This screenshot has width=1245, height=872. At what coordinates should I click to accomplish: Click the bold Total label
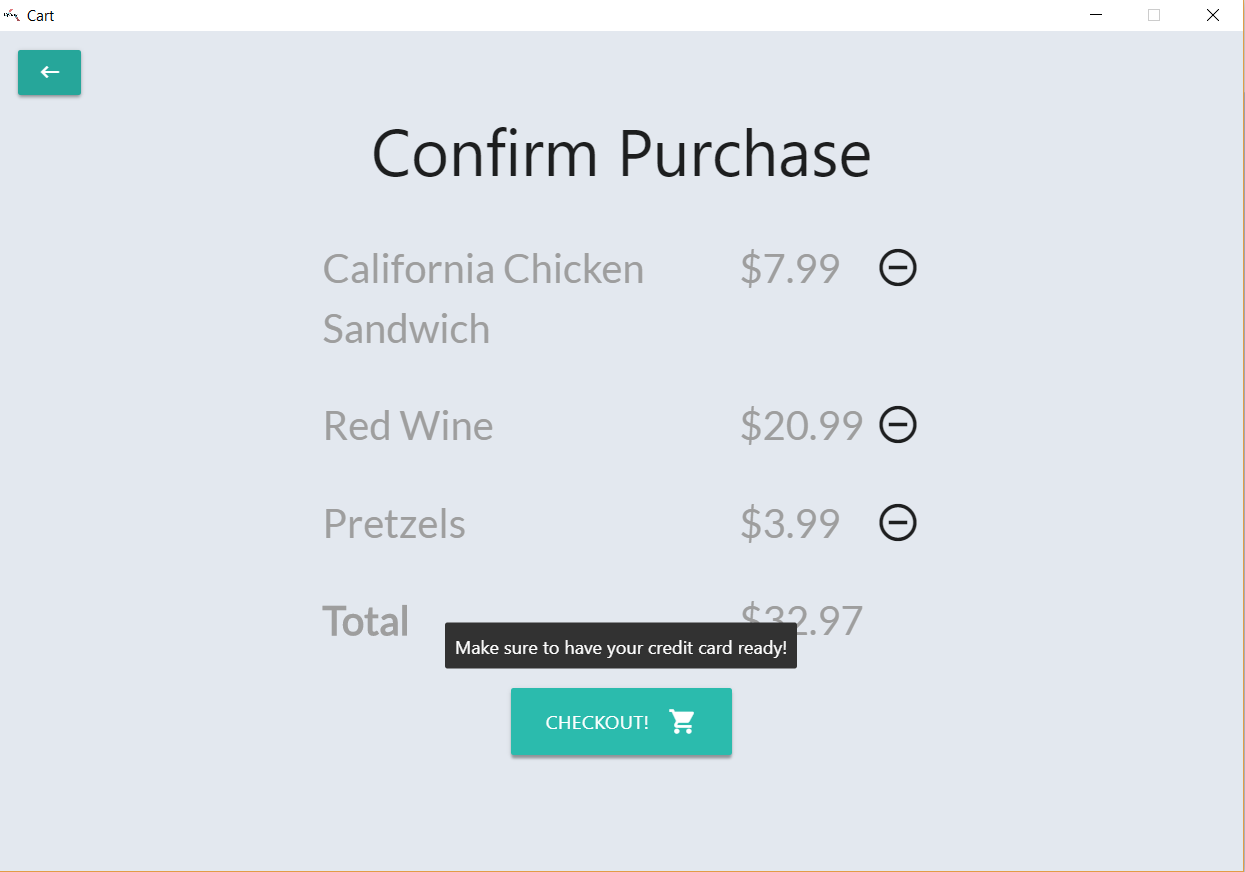[365, 621]
